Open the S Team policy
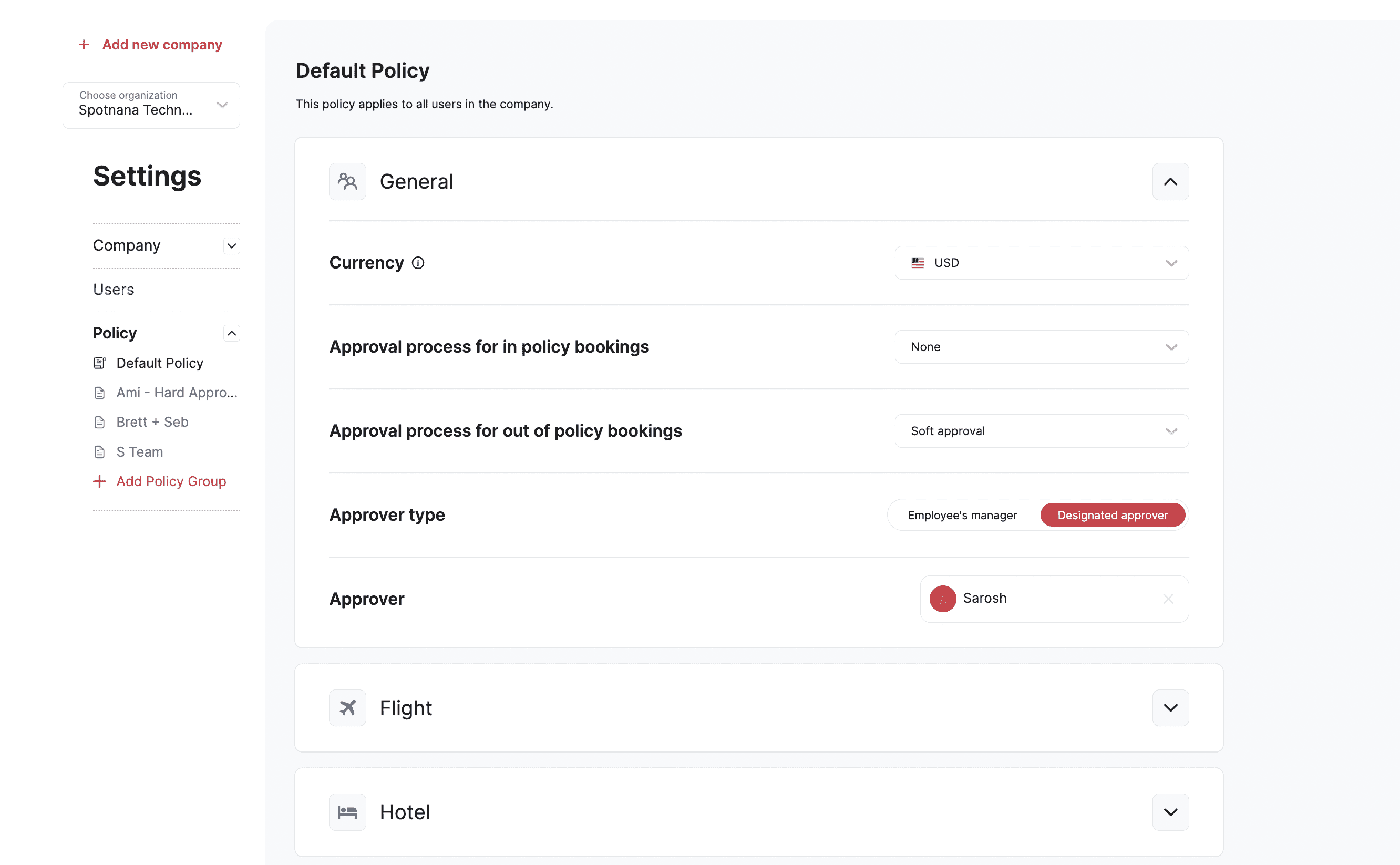The width and height of the screenshot is (1400, 865). coord(140,452)
